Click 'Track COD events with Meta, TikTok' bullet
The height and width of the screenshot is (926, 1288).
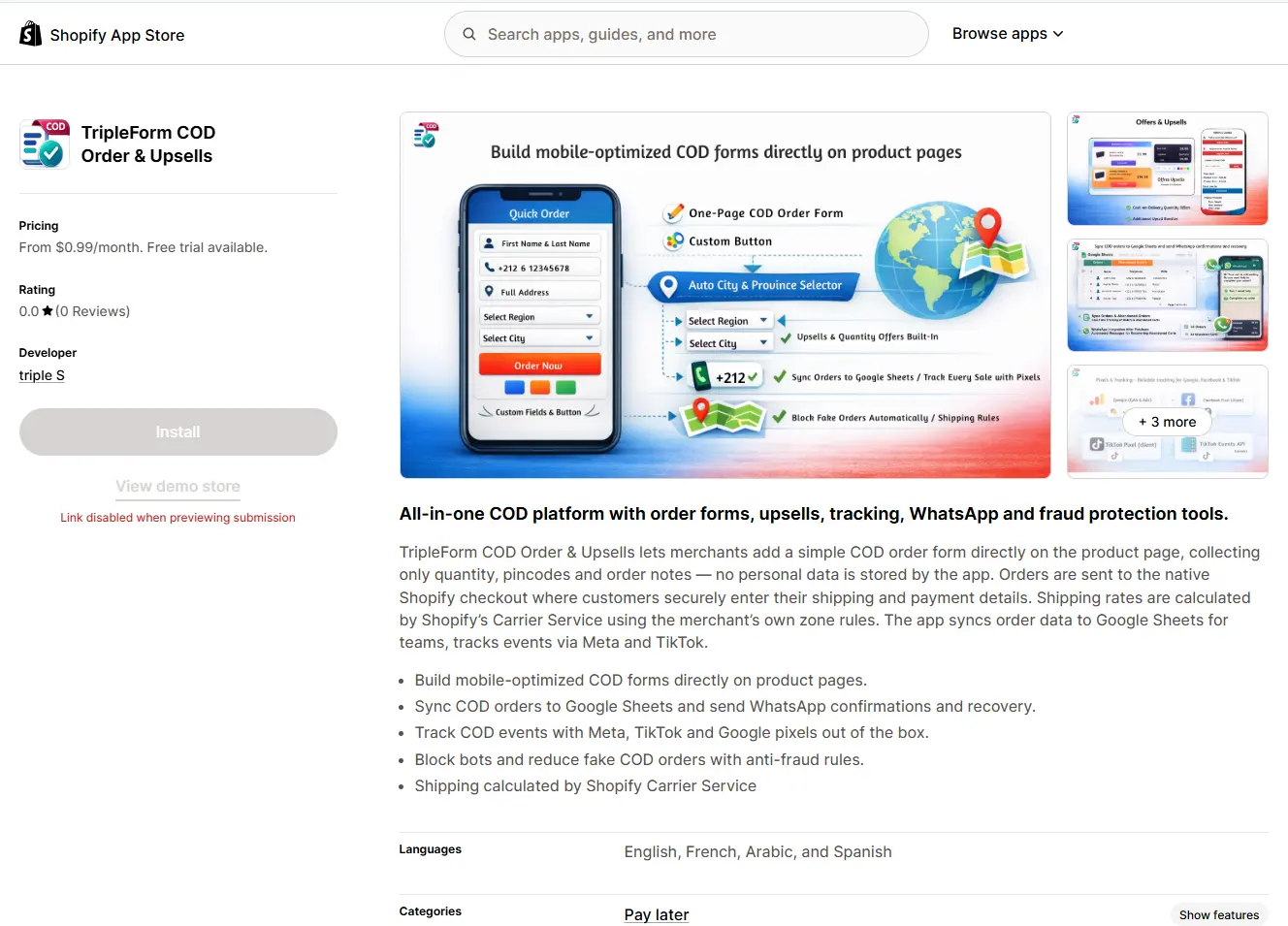[x=672, y=733]
